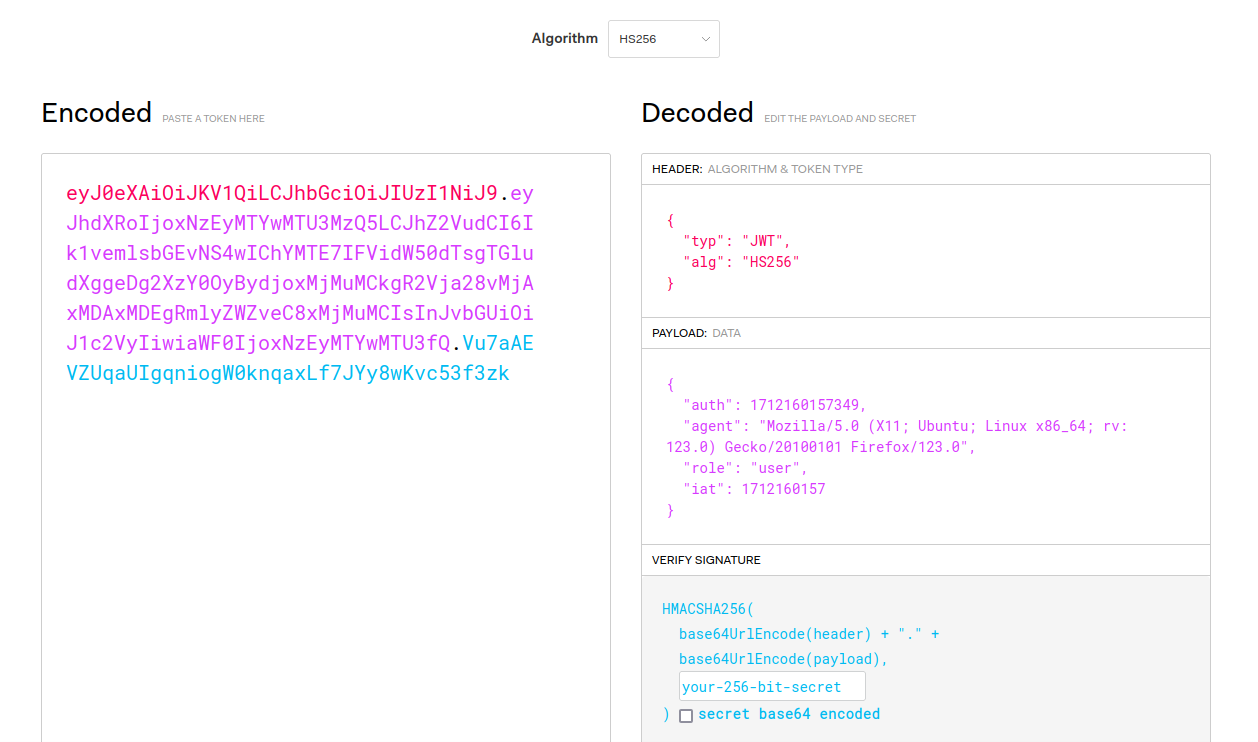Tick the secret base64 encoded checkbox

coord(686,715)
